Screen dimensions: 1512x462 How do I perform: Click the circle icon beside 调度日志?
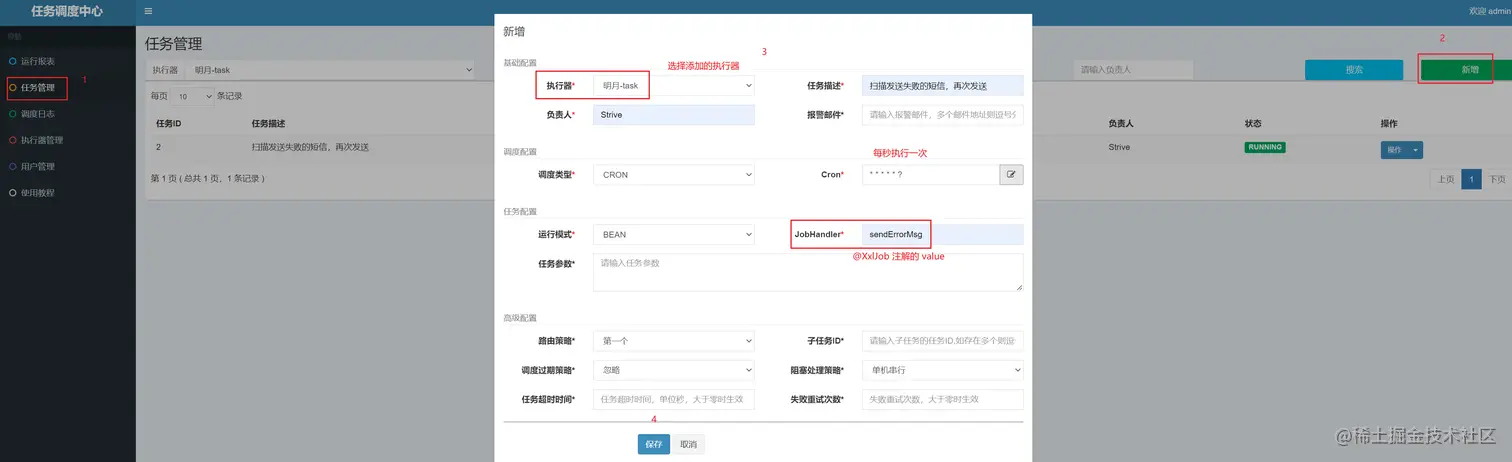point(13,114)
